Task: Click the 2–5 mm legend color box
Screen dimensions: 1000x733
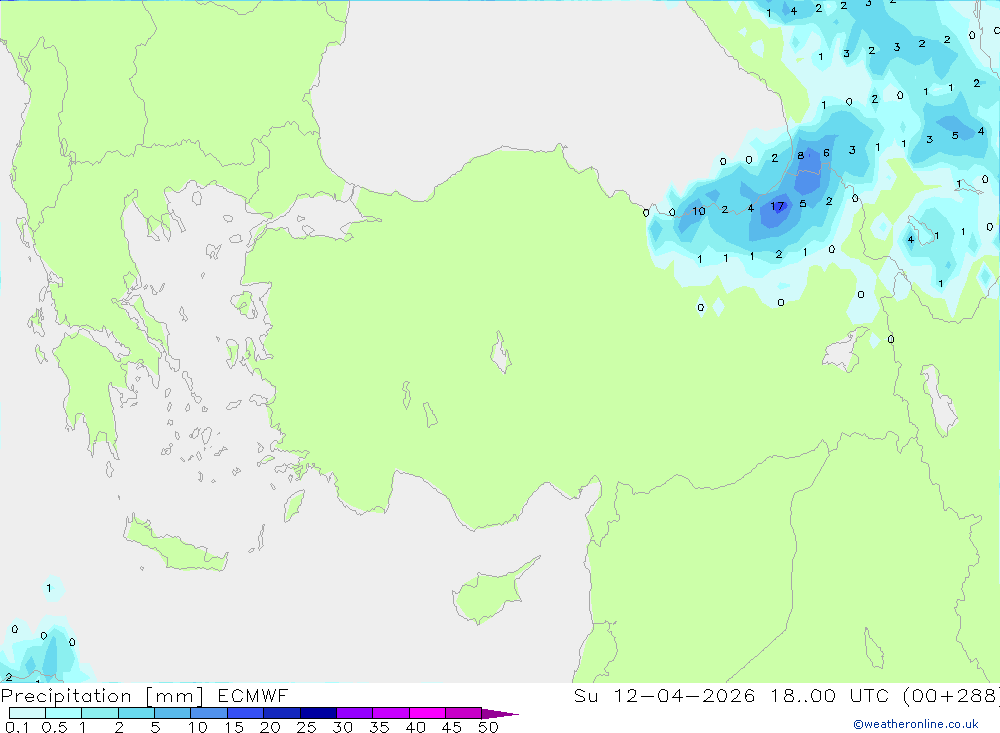Action: [x=136, y=713]
